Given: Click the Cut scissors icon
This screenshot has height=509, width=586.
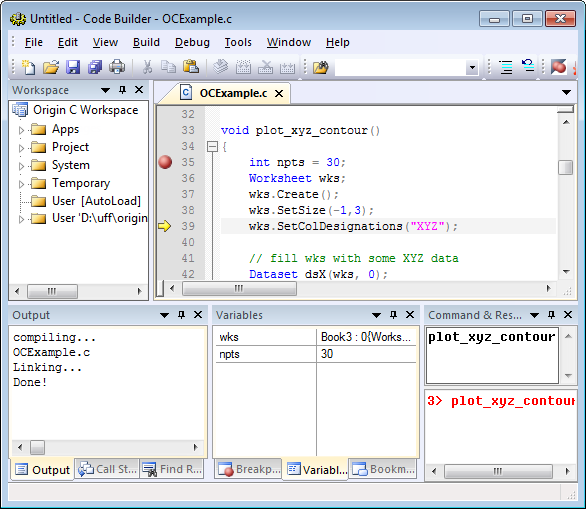Looking at the screenshot, I should (147, 67).
